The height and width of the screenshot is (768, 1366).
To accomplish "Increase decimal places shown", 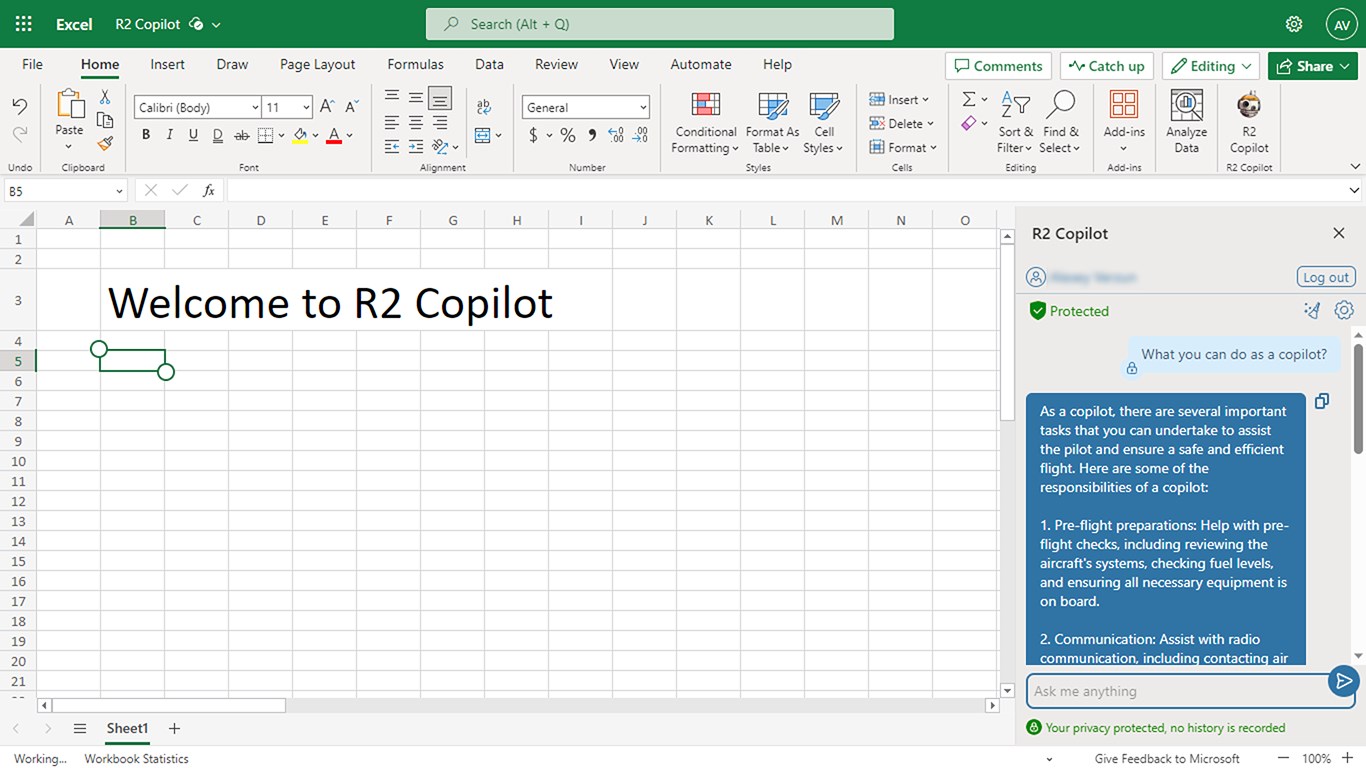I will (x=616, y=135).
